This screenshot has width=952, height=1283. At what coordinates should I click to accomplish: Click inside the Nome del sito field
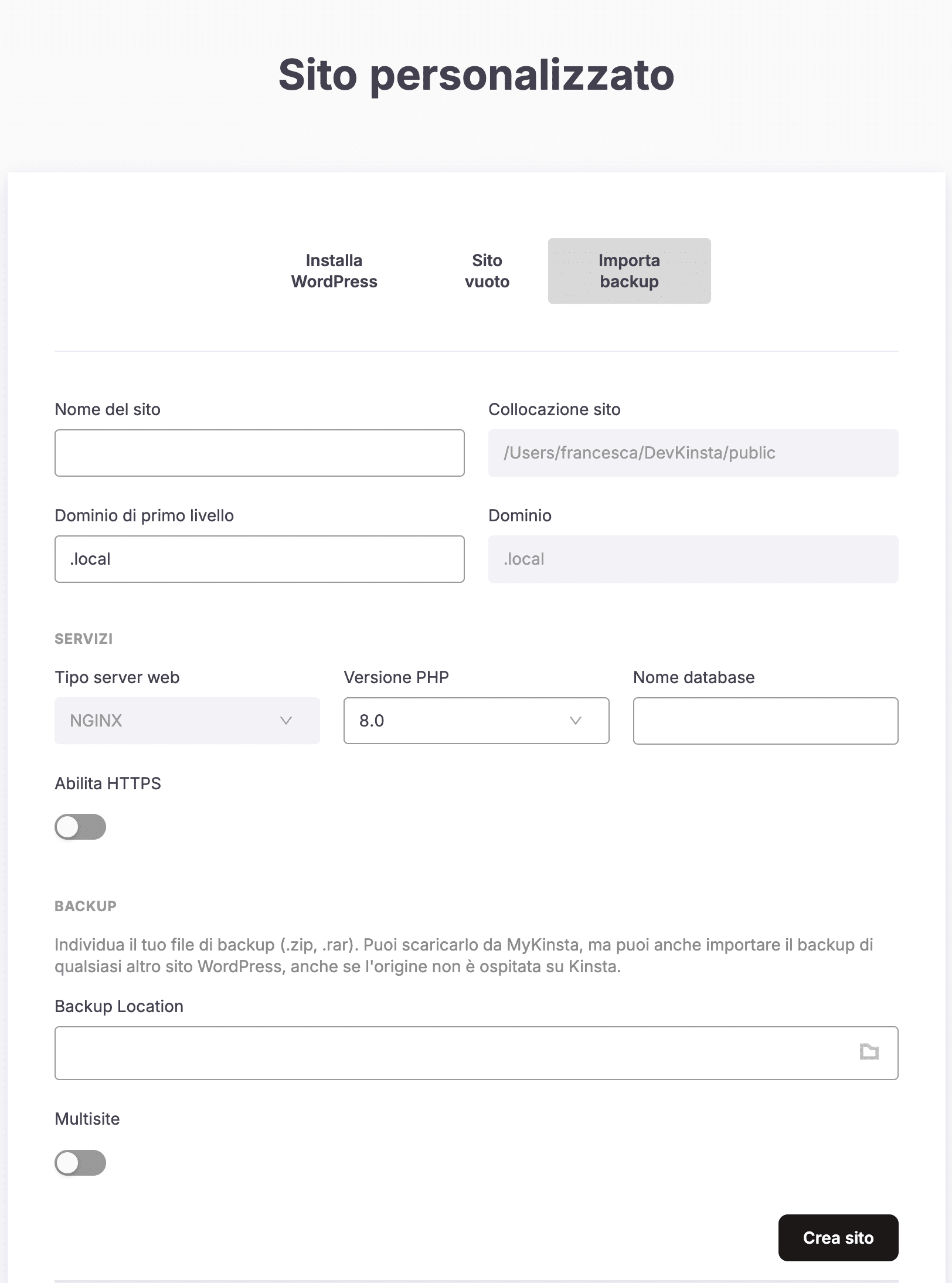point(260,453)
